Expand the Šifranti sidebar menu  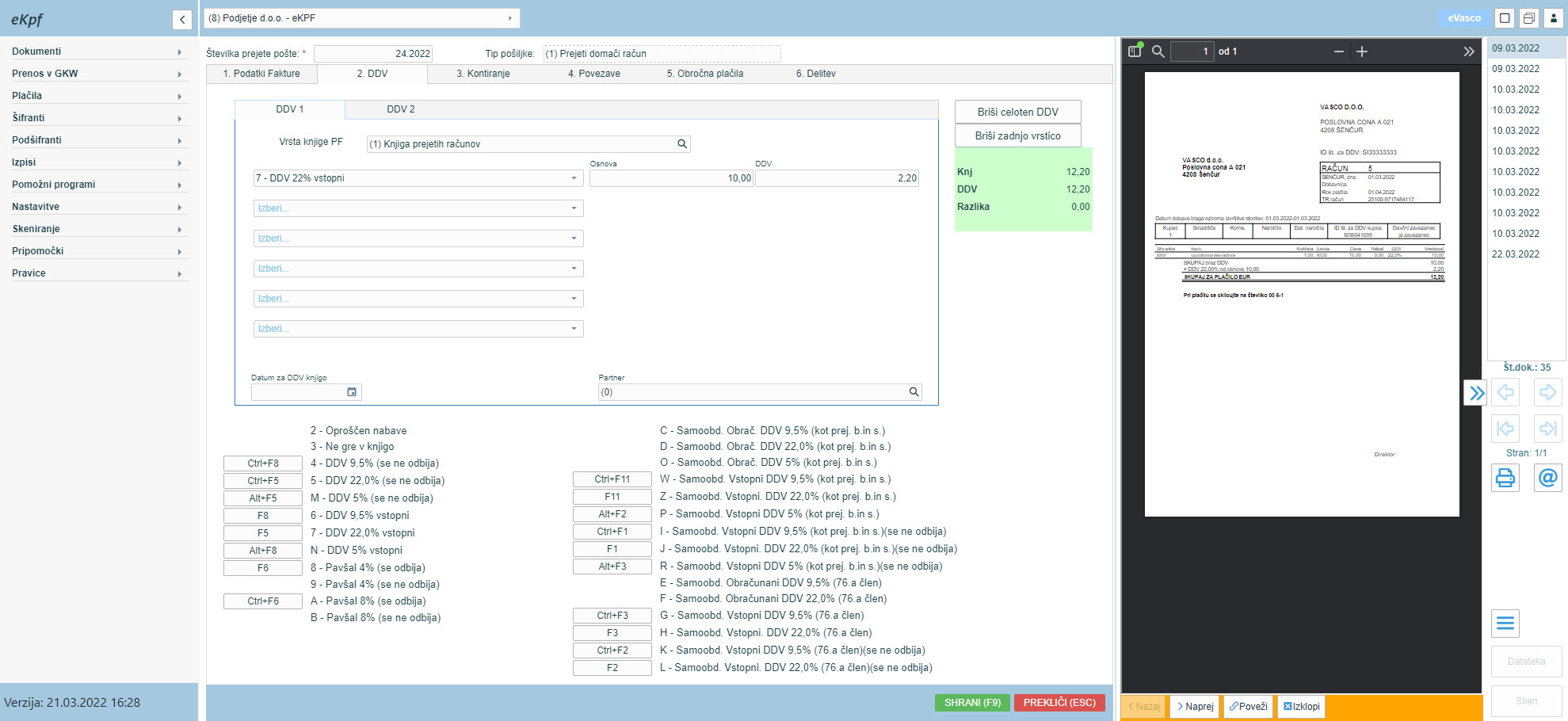[x=99, y=118]
